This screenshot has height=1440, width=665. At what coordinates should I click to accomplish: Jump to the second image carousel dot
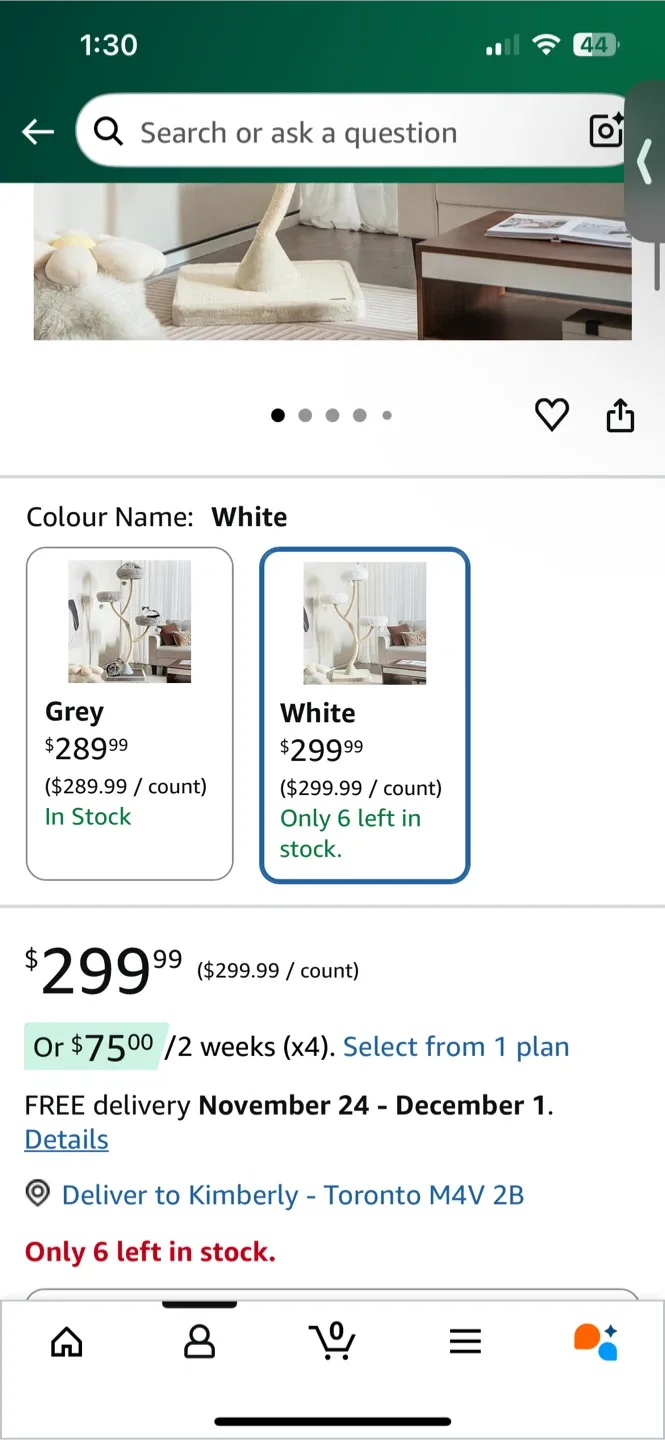(306, 414)
